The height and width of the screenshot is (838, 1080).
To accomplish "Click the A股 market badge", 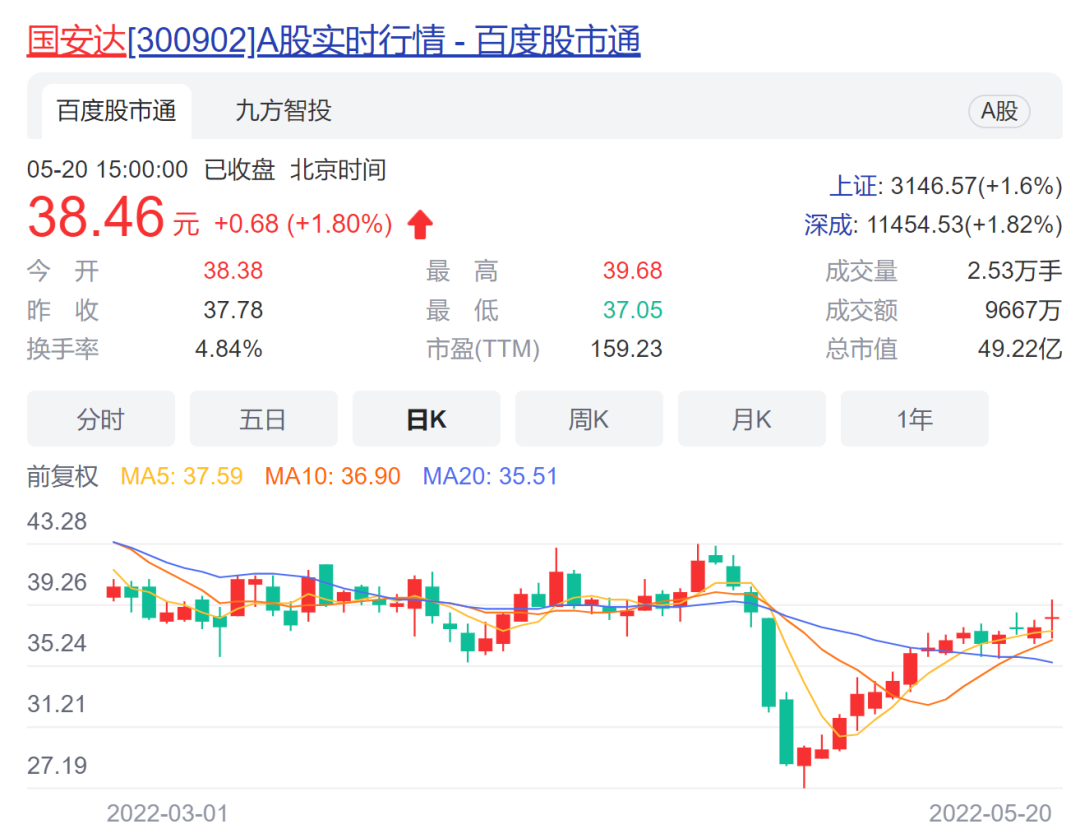I will (998, 111).
